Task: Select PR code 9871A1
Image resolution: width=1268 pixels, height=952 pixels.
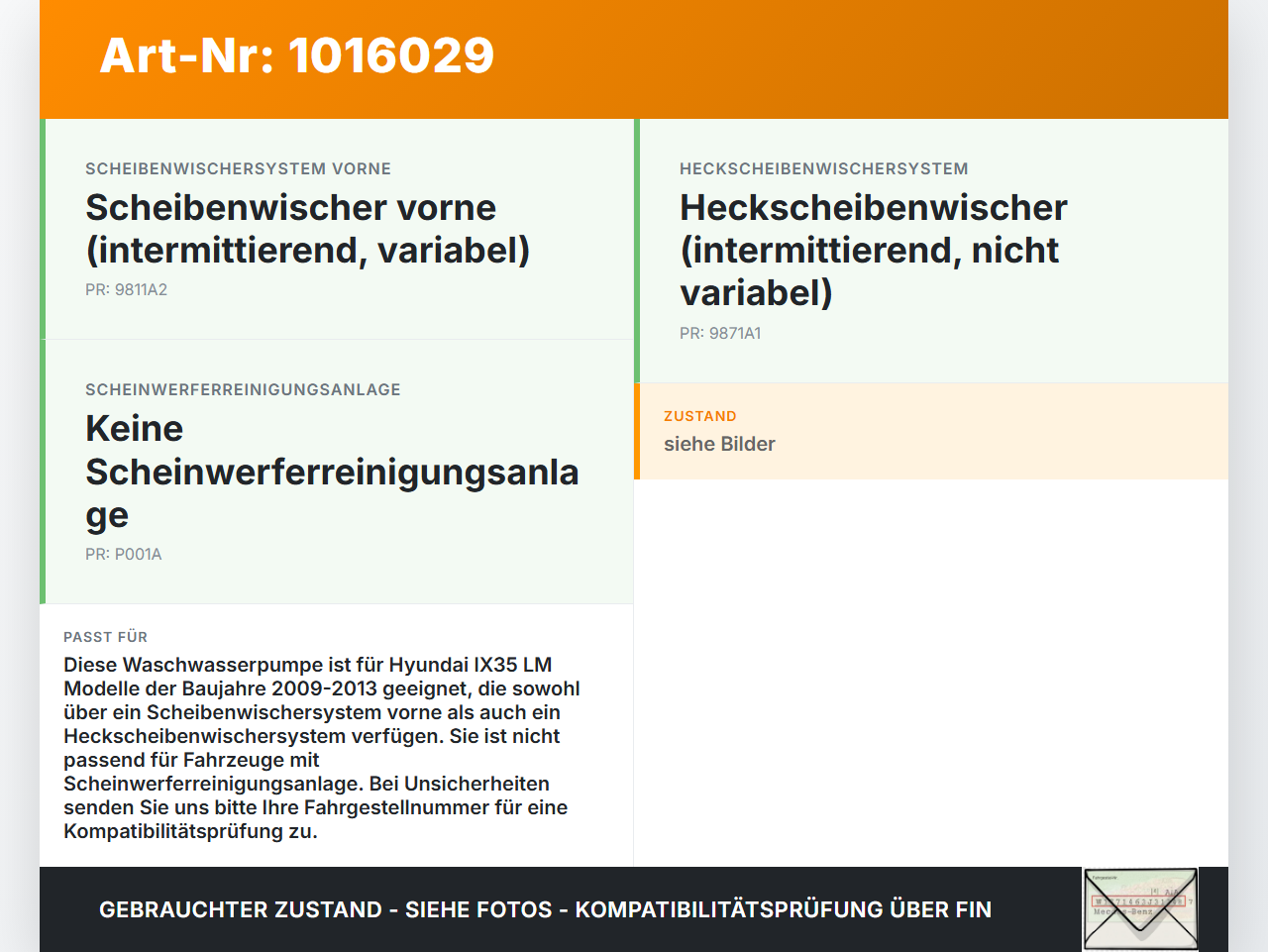Action: click(720, 333)
